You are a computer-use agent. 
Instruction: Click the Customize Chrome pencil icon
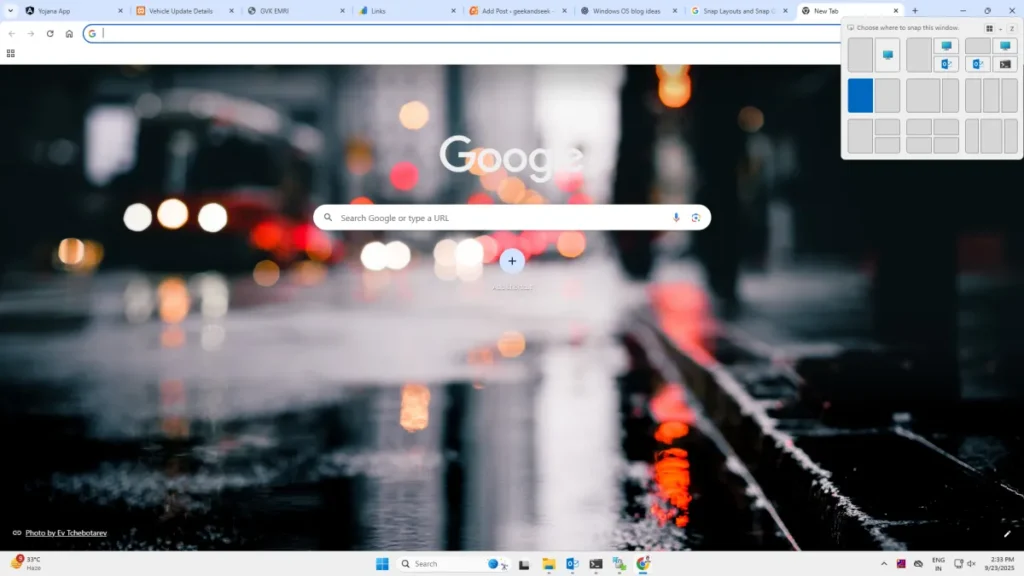point(1007,534)
